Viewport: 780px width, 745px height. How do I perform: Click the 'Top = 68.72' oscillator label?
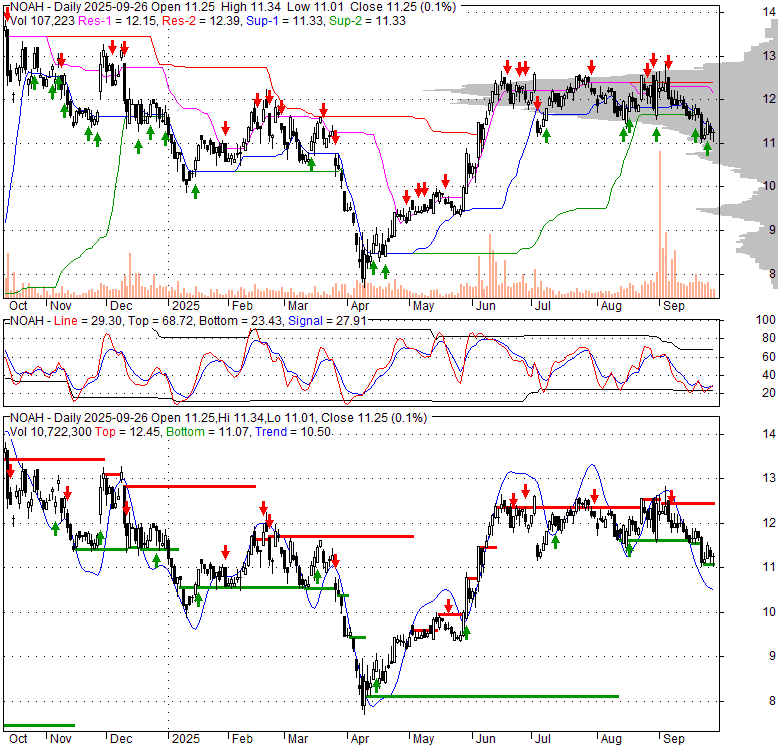(161, 321)
